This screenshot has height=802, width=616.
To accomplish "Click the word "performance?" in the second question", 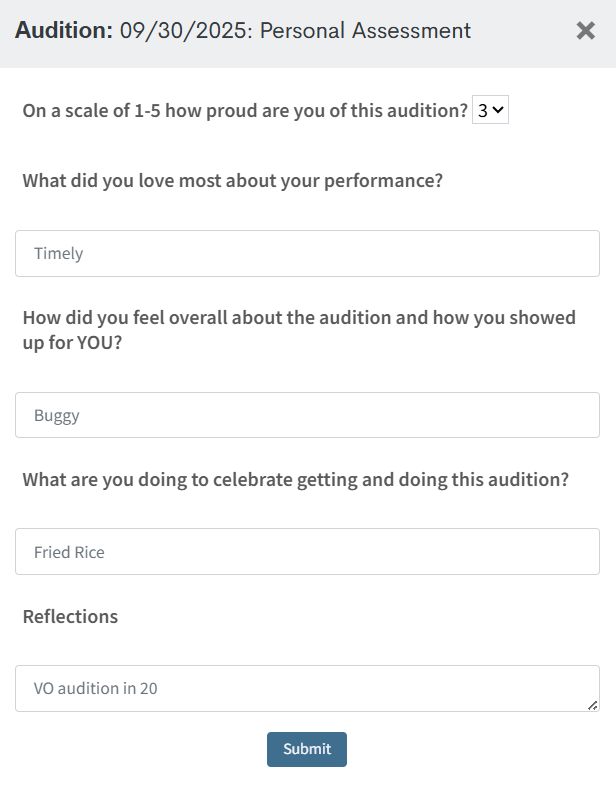I will coord(386,182).
